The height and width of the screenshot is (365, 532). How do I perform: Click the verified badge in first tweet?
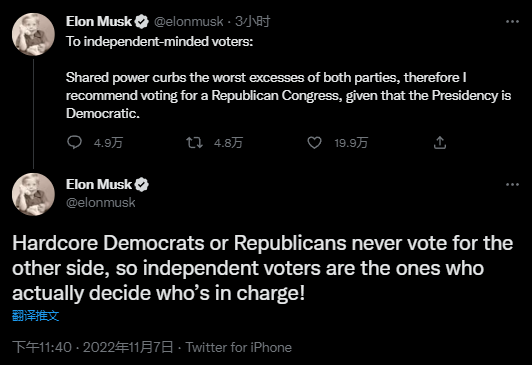click(141, 22)
